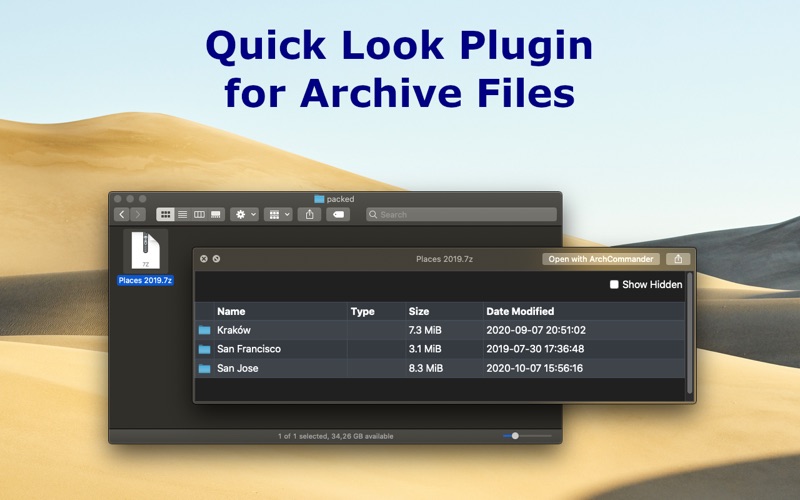Click the San Jose folder icon
800x500 pixels.
(x=205, y=368)
